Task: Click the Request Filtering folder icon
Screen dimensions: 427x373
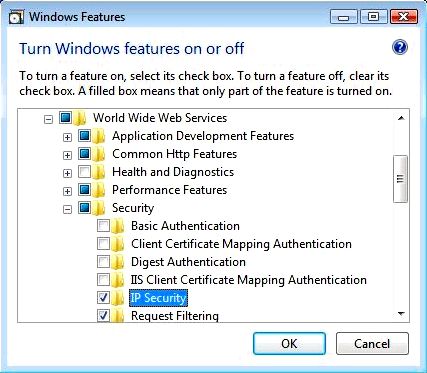Action: coord(118,315)
